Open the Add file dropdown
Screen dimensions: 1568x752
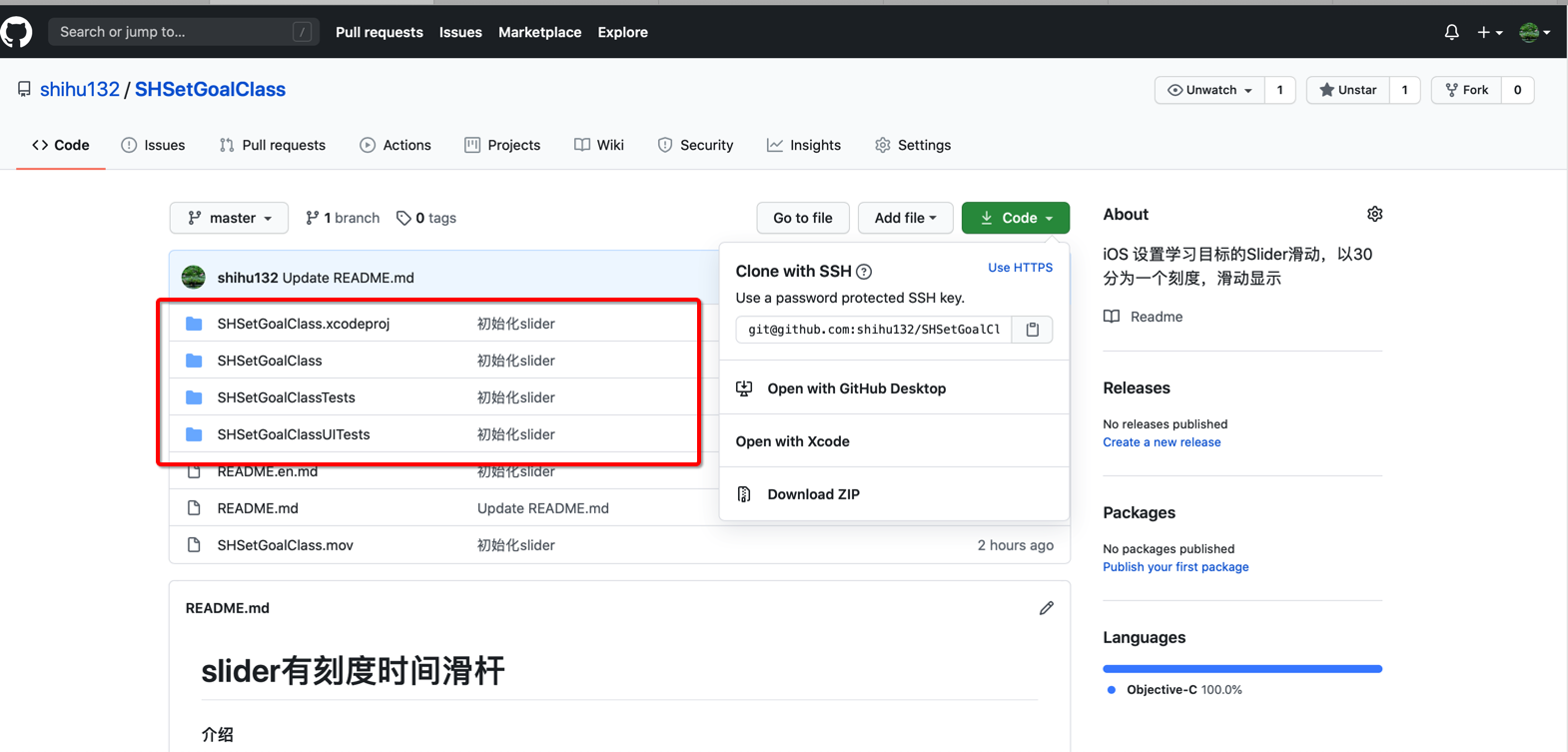pyautogui.click(x=906, y=218)
